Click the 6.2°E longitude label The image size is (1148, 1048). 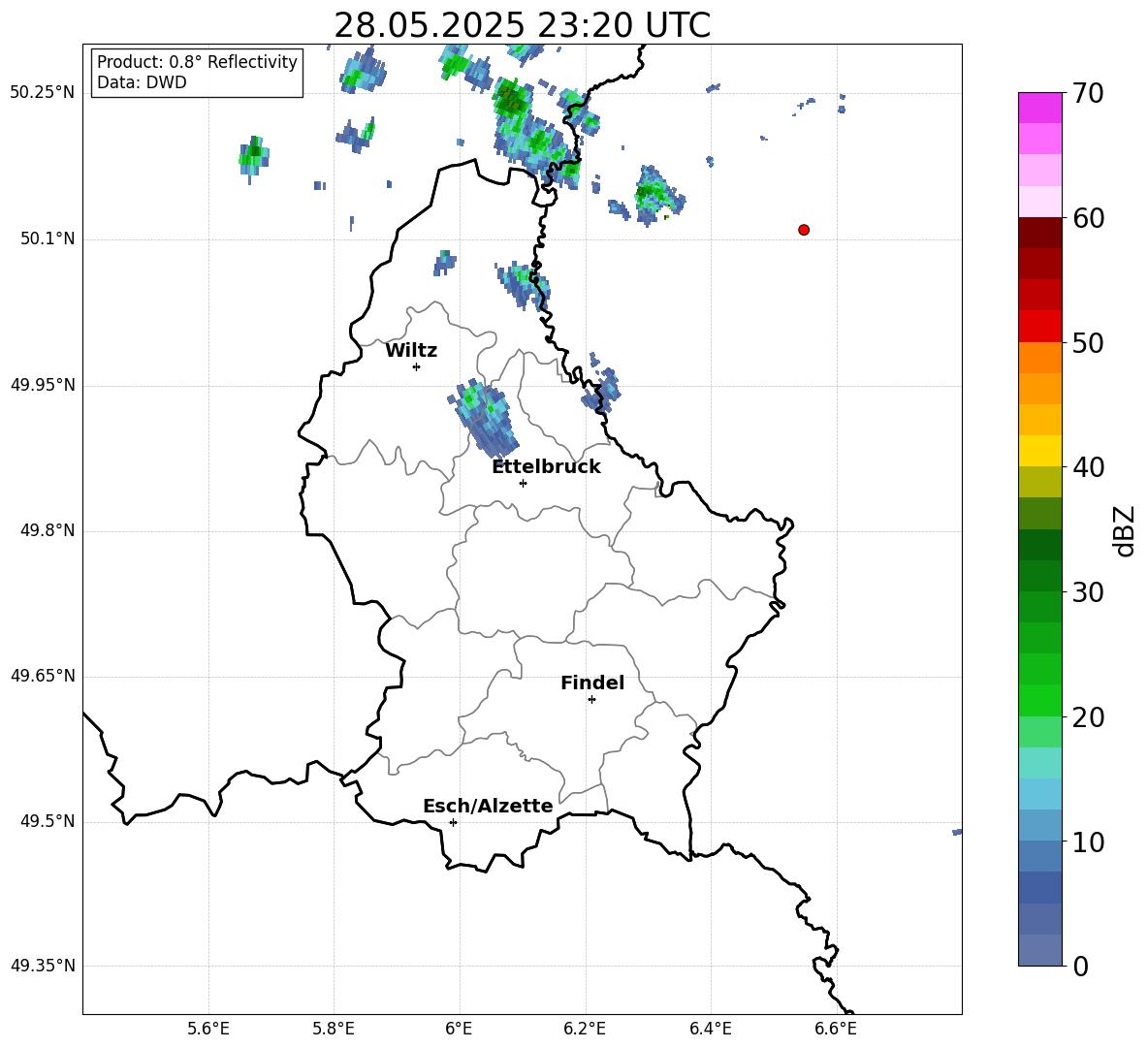point(585,1029)
